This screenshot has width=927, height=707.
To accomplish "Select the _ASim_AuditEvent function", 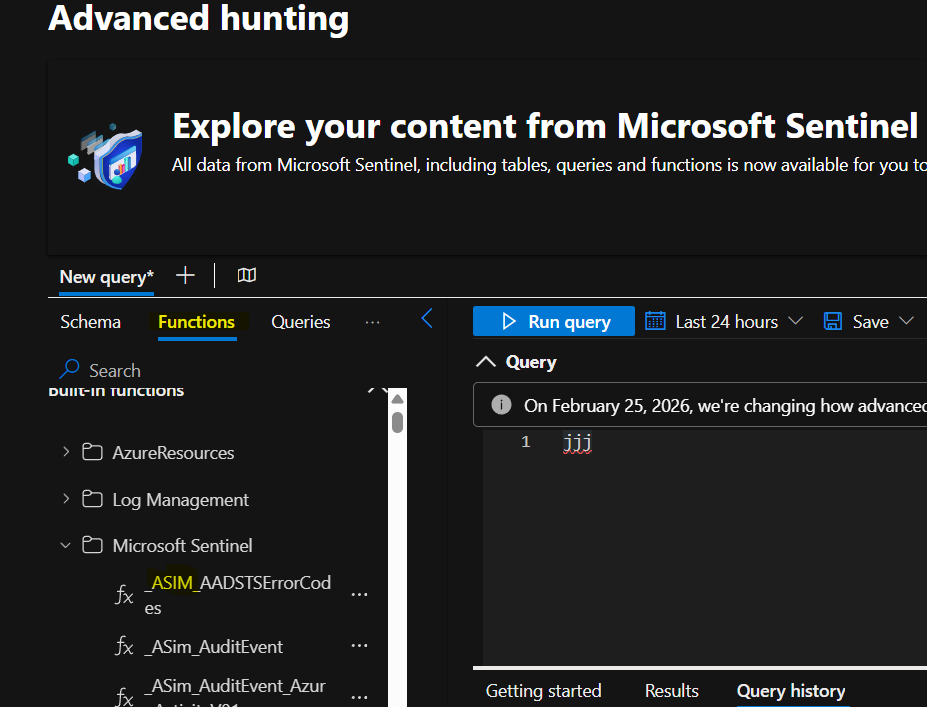I will point(214,647).
